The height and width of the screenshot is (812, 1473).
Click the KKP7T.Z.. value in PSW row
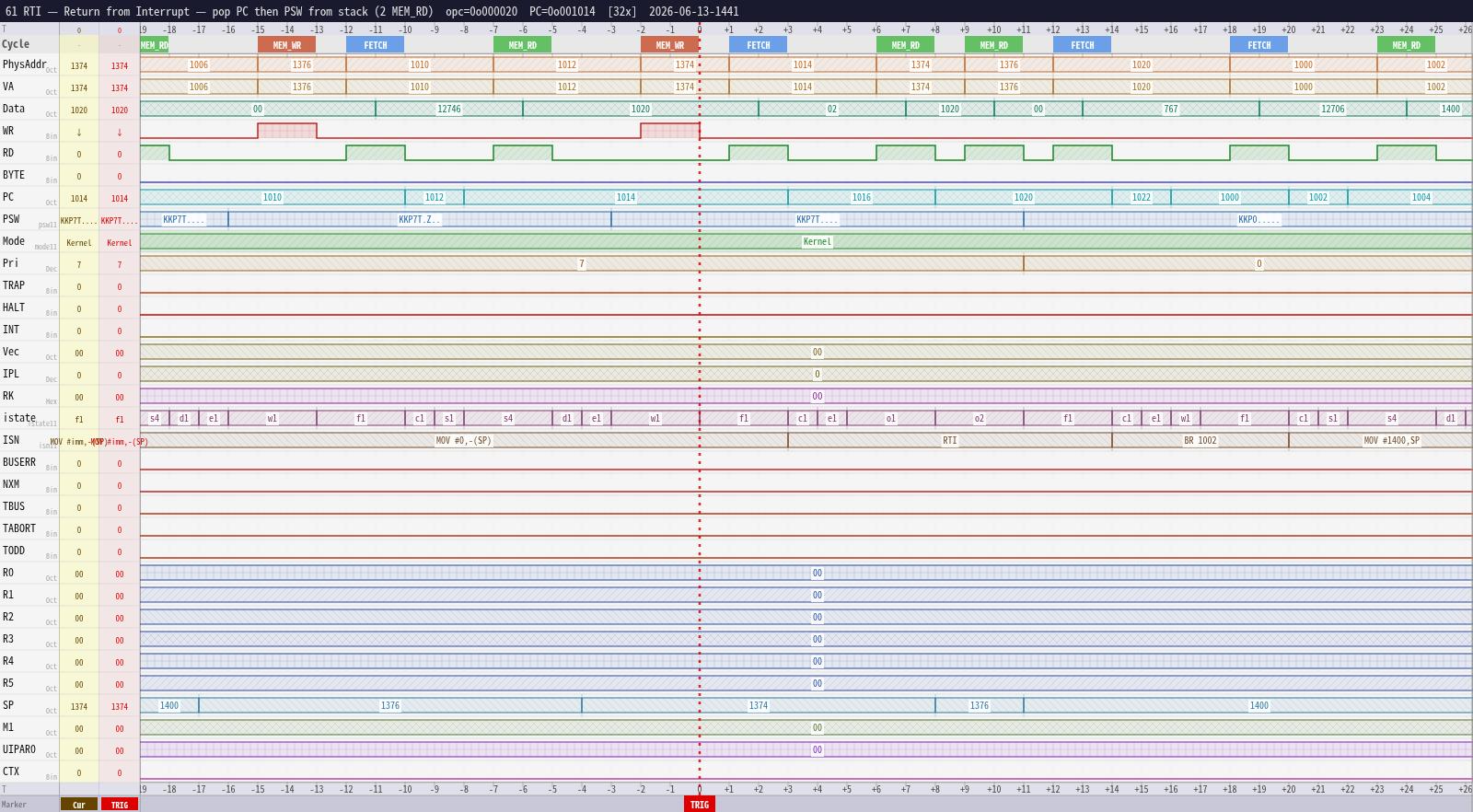(419, 220)
